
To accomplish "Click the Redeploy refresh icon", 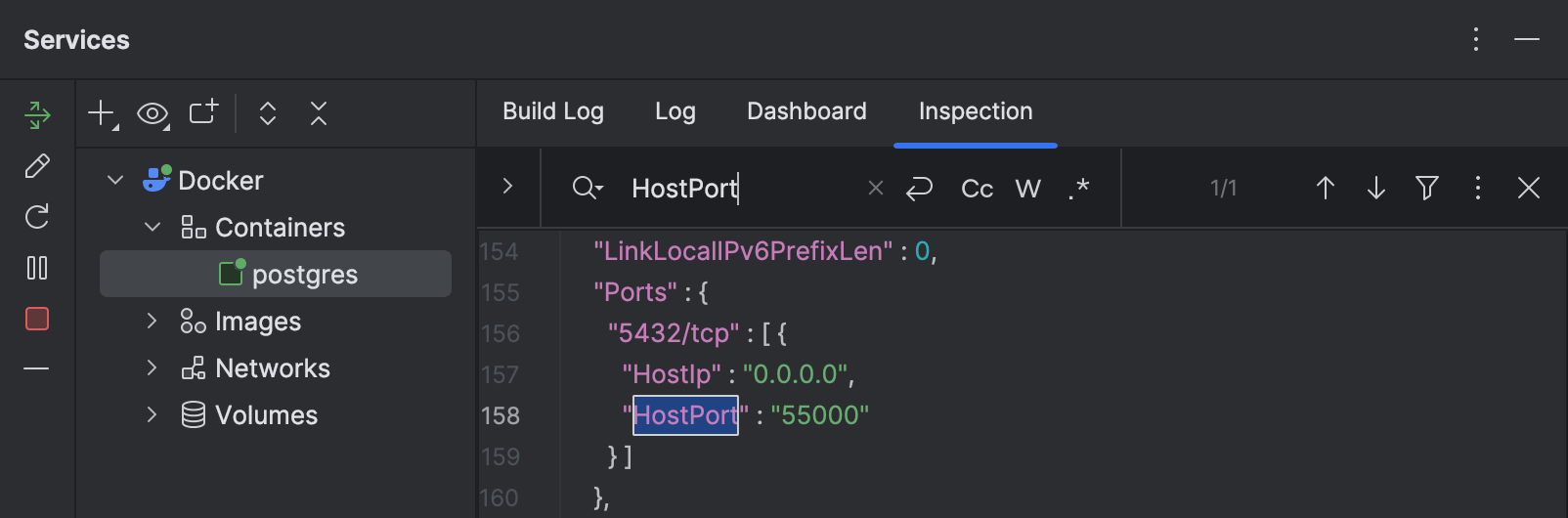I will (37, 217).
